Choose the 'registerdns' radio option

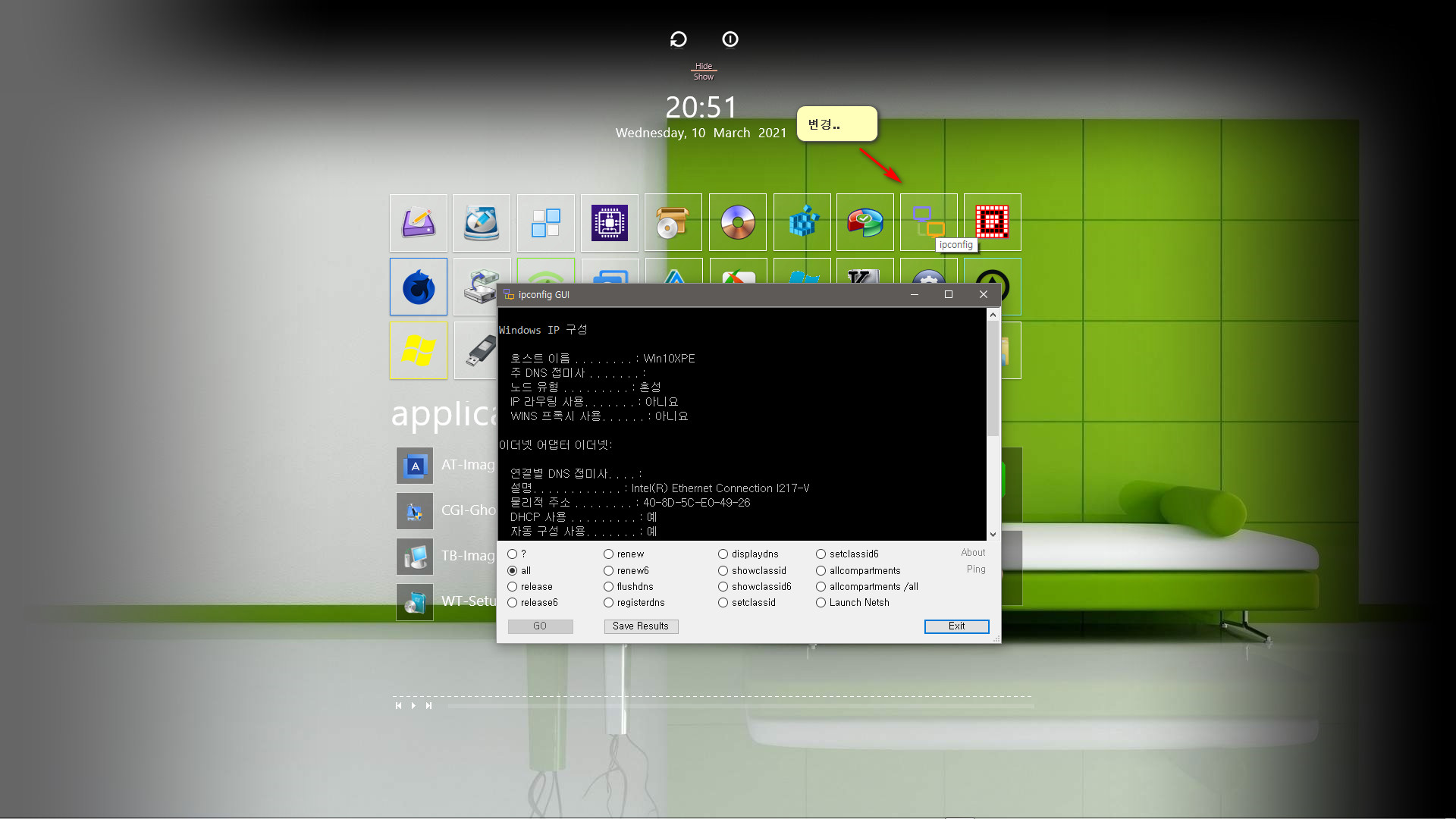[x=609, y=603]
